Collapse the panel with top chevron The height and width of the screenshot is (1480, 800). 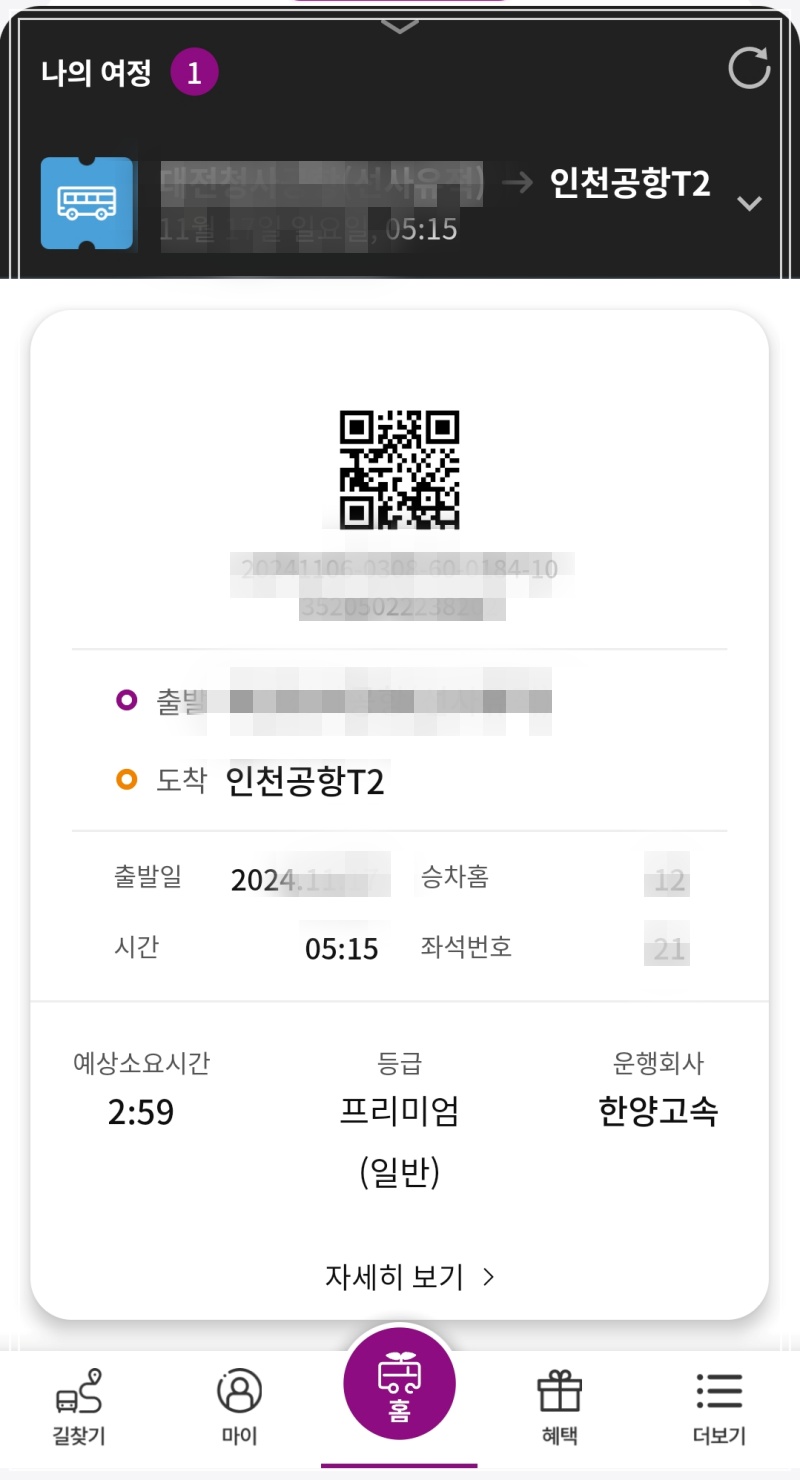(400, 26)
